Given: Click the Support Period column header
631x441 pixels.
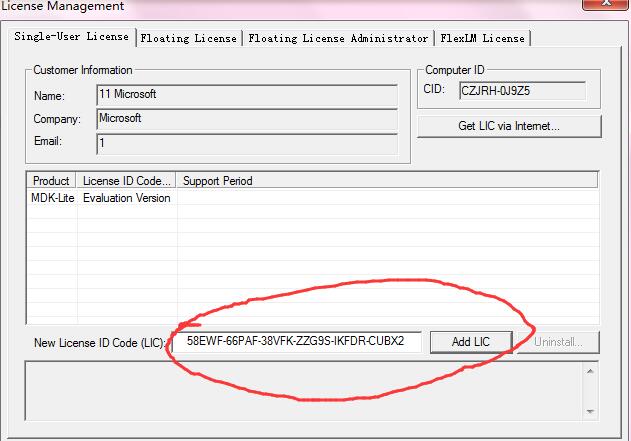Looking at the screenshot, I should coord(387,181).
